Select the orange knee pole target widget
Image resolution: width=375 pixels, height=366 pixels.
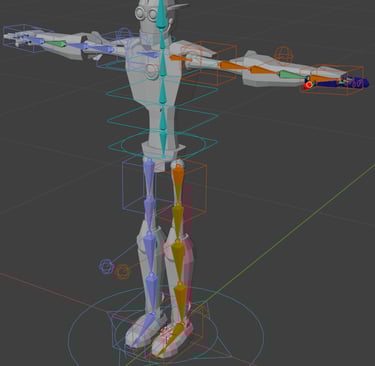click(122, 272)
